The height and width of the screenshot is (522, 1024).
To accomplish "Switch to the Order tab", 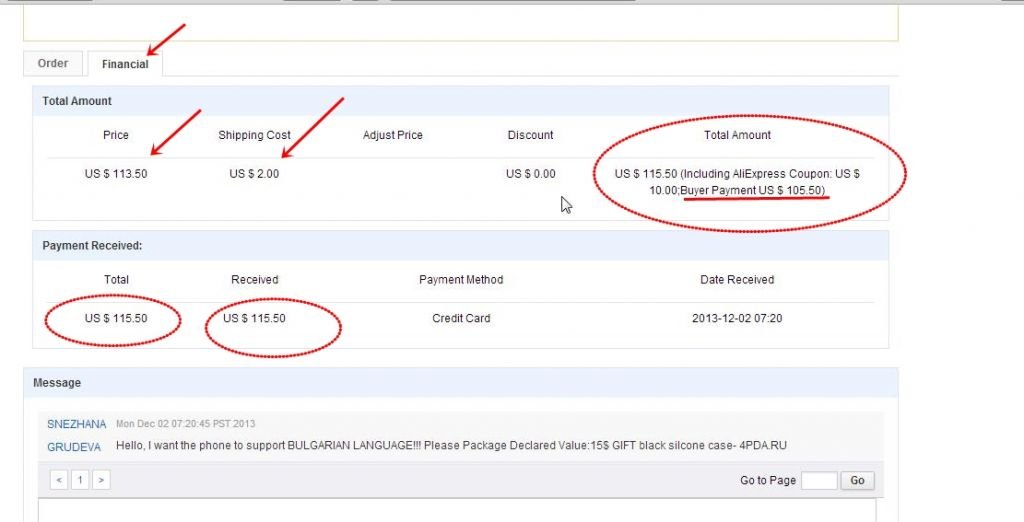I will tap(53, 63).
